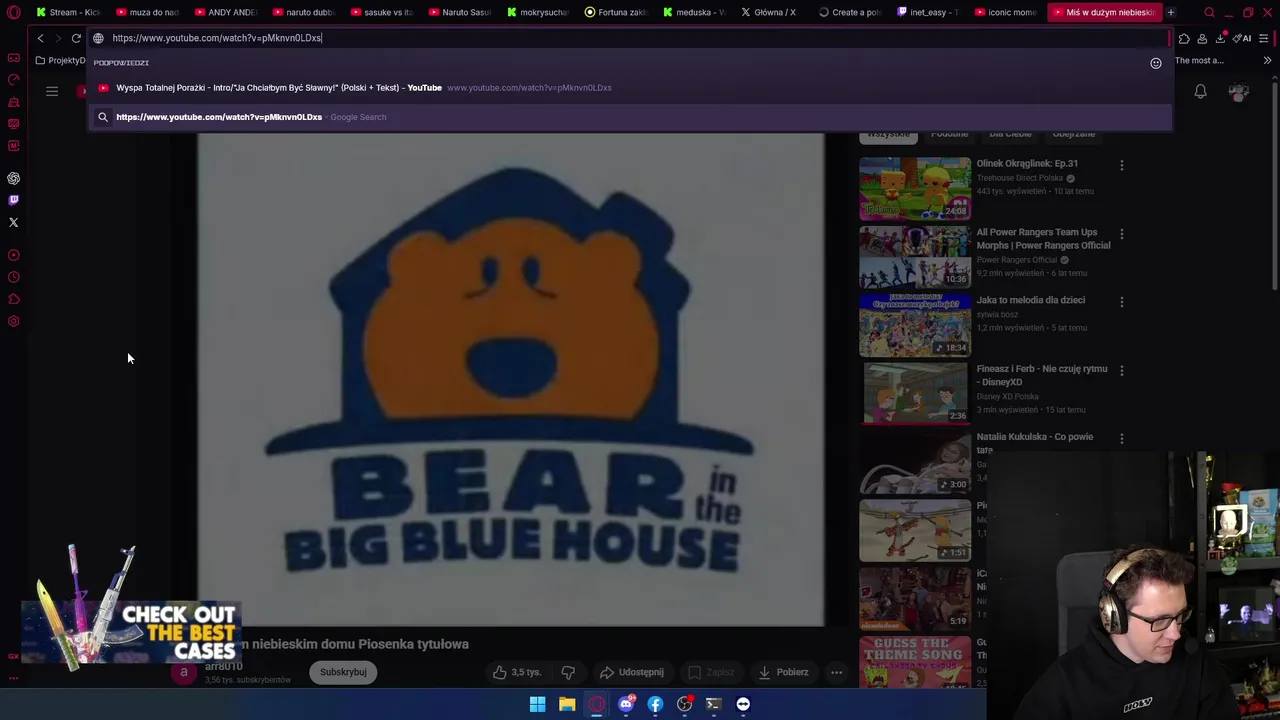Open the ProjektyD bookmarks folder
Viewport: 1280px width, 720px height.
click(62, 60)
